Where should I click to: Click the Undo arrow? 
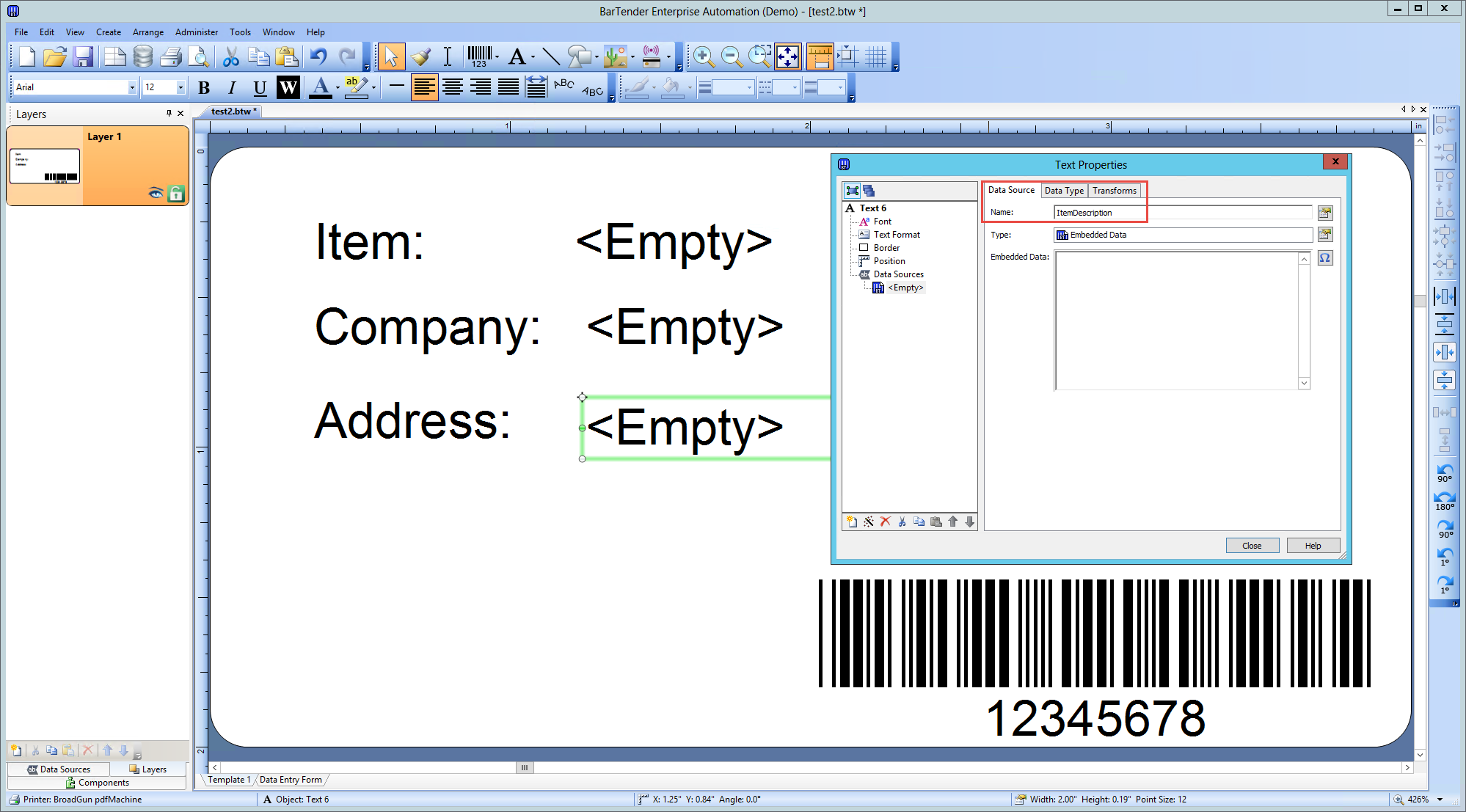coord(318,56)
